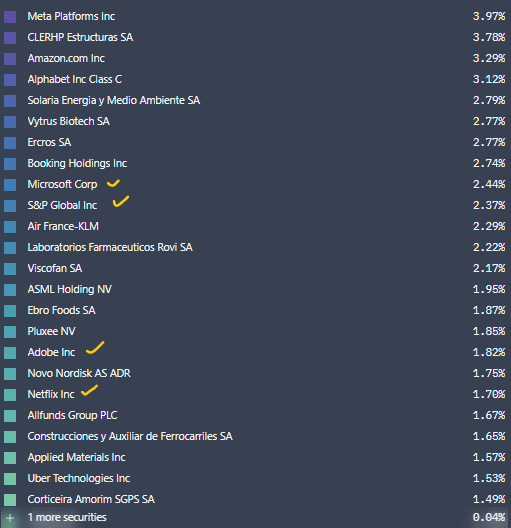Image resolution: width=511 pixels, height=528 pixels.
Task: Click the 2.44% weight for Microsoft
Action: click(x=489, y=185)
